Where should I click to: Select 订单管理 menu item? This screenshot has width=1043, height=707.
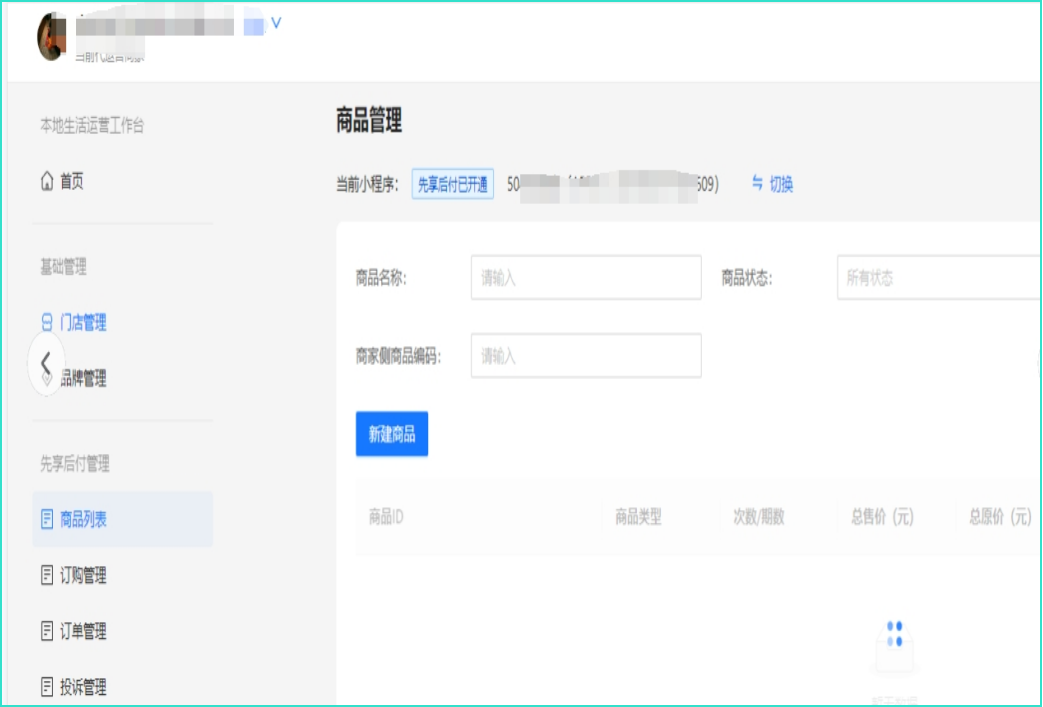(x=83, y=631)
